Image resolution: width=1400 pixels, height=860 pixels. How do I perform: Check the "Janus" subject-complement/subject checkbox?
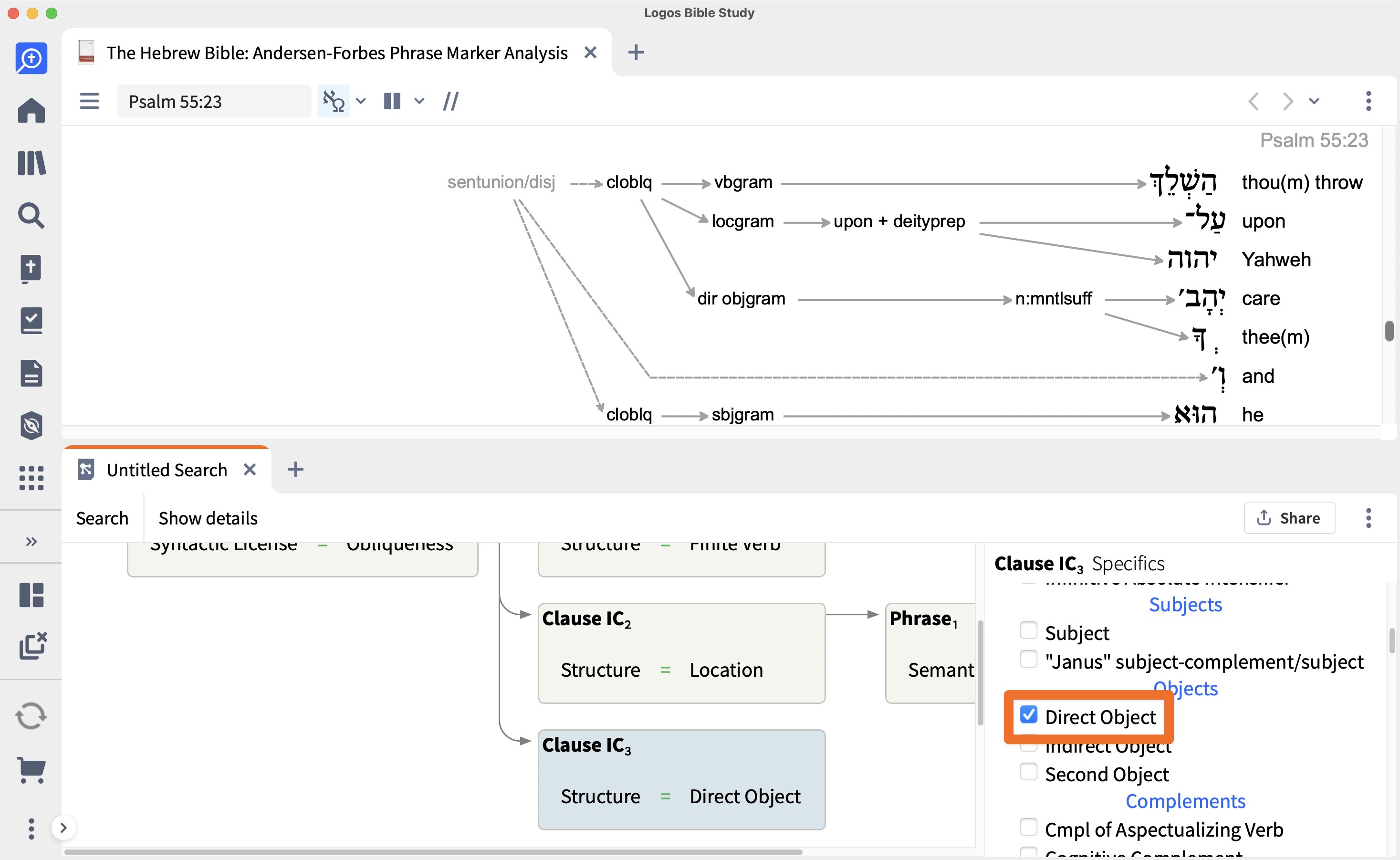click(1028, 659)
